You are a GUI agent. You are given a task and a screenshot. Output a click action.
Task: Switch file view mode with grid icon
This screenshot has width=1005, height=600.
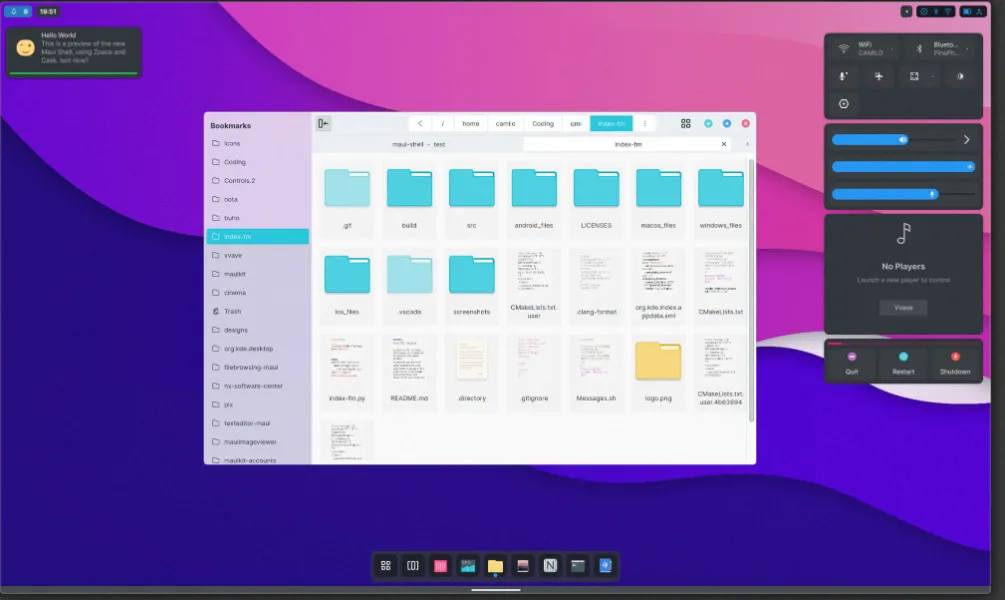685,124
